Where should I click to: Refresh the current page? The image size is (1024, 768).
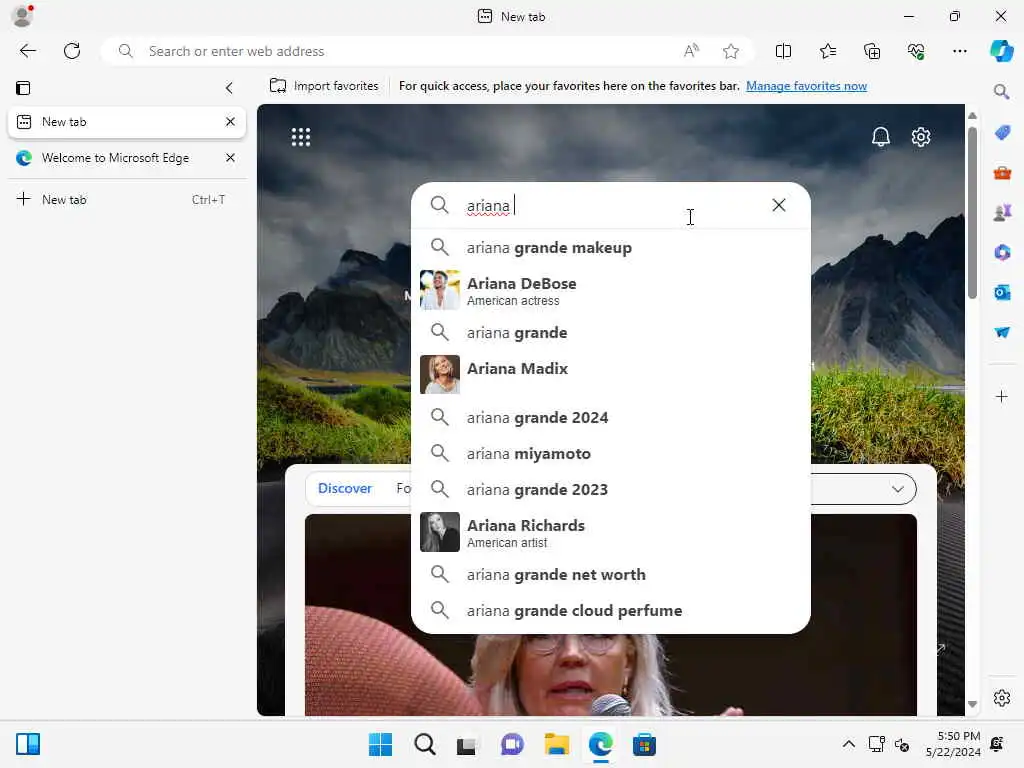coord(72,51)
